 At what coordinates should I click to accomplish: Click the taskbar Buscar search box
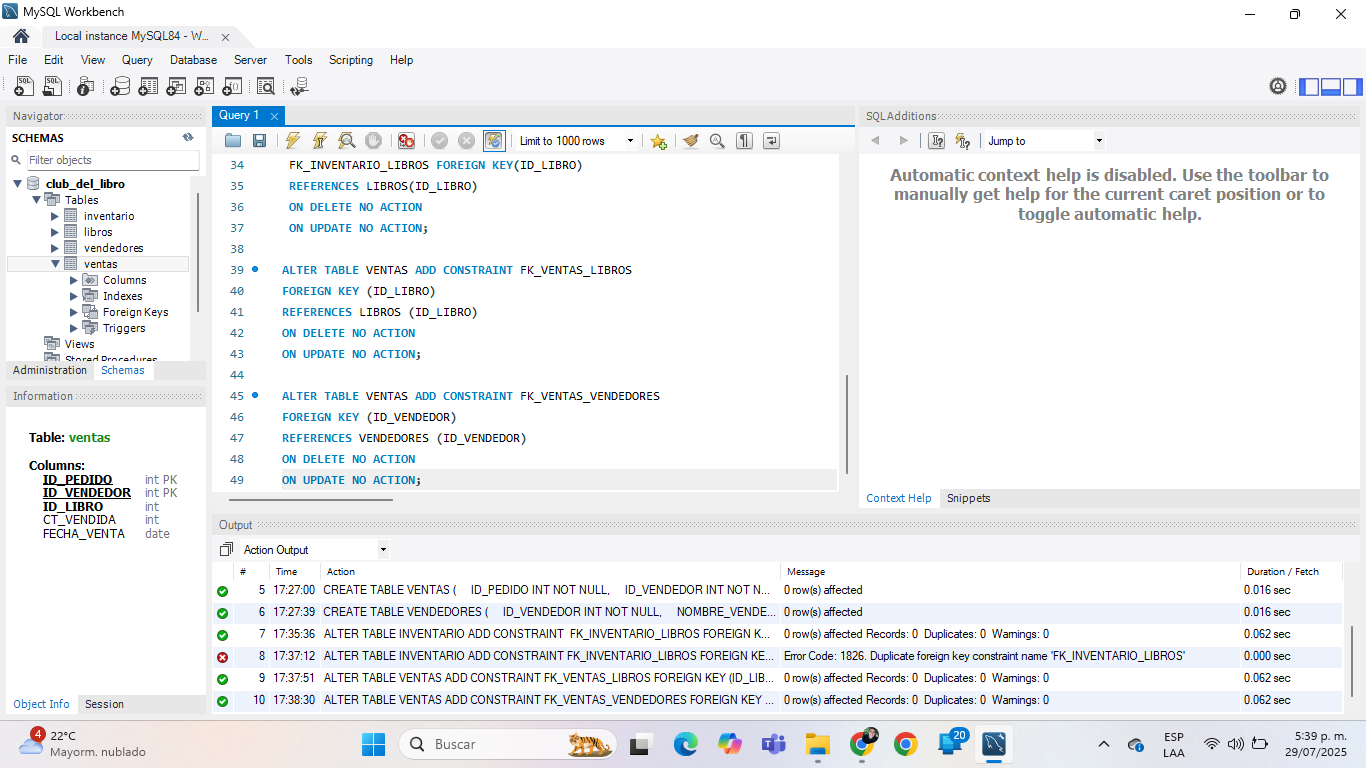tap(507, 744)
